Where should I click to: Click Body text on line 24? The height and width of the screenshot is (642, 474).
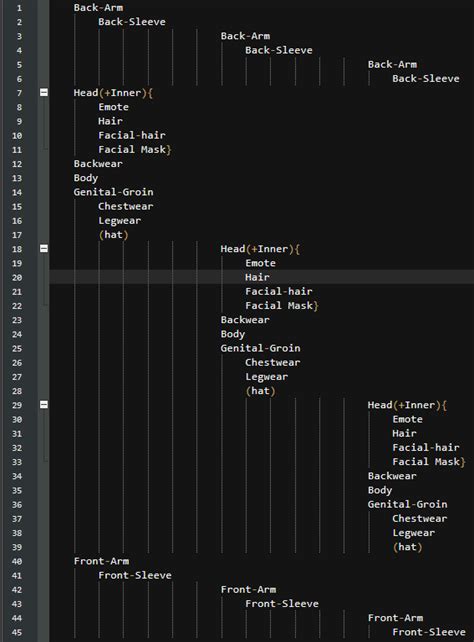[233, 334]
